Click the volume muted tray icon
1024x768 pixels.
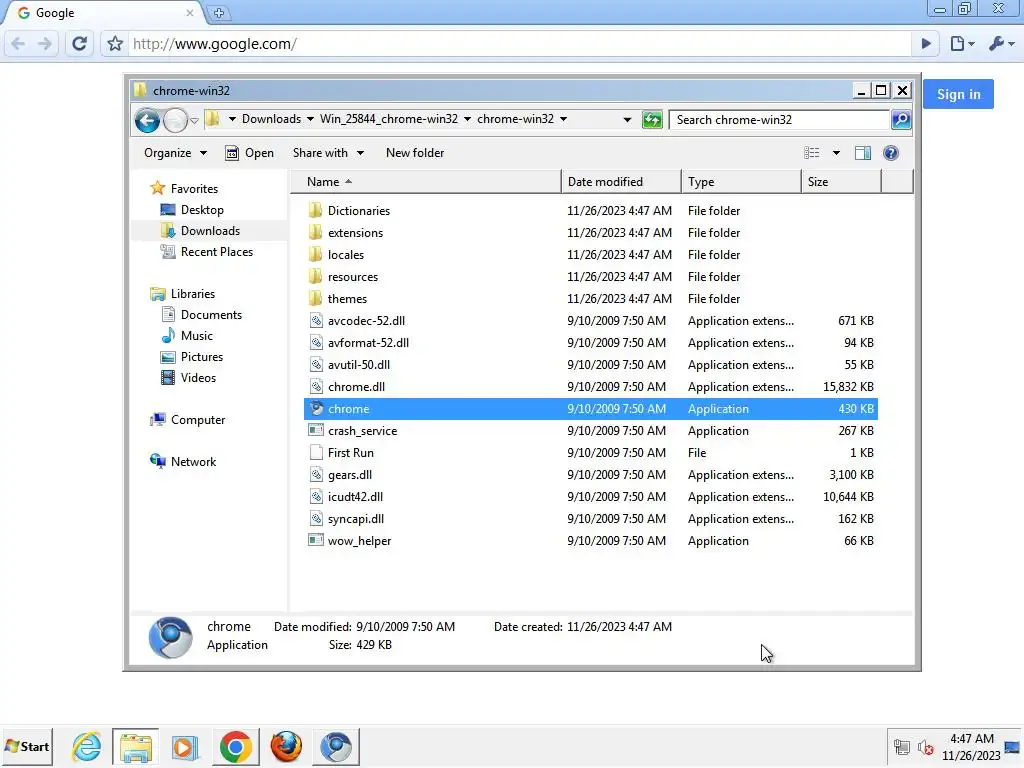925,748
